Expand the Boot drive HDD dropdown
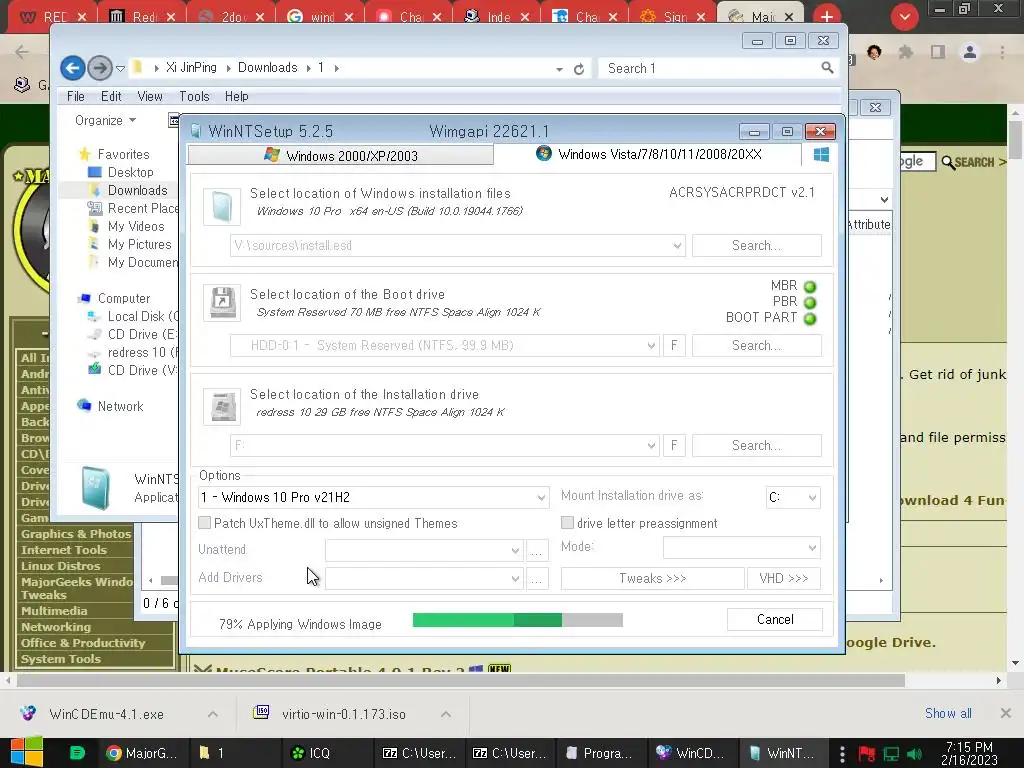 click(x=650, y=345)
